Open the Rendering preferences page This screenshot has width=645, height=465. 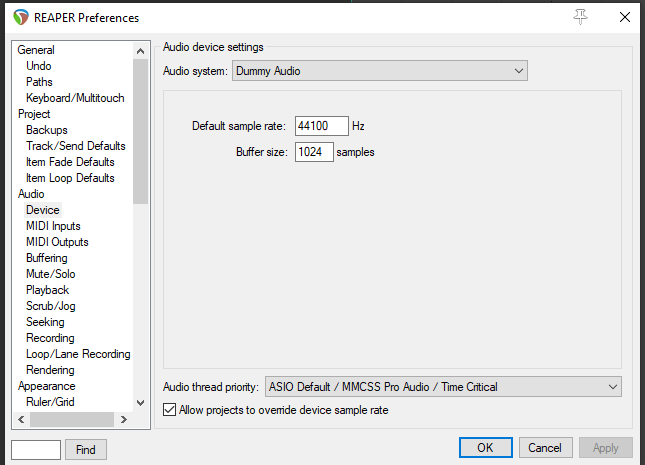point(50,370)
